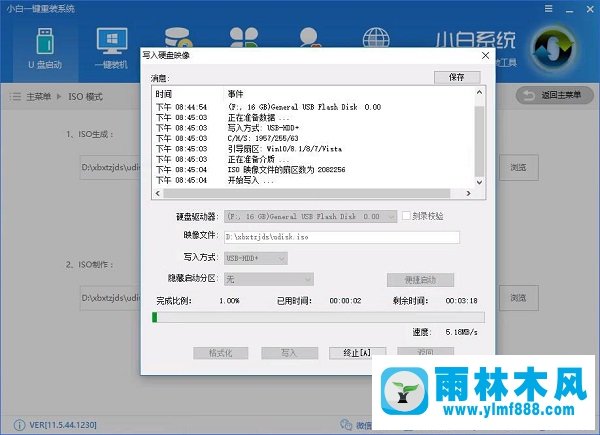This screenshot has height=435, width=600.
Task: Click the ISO制作 path field
Action: point(110,297)
